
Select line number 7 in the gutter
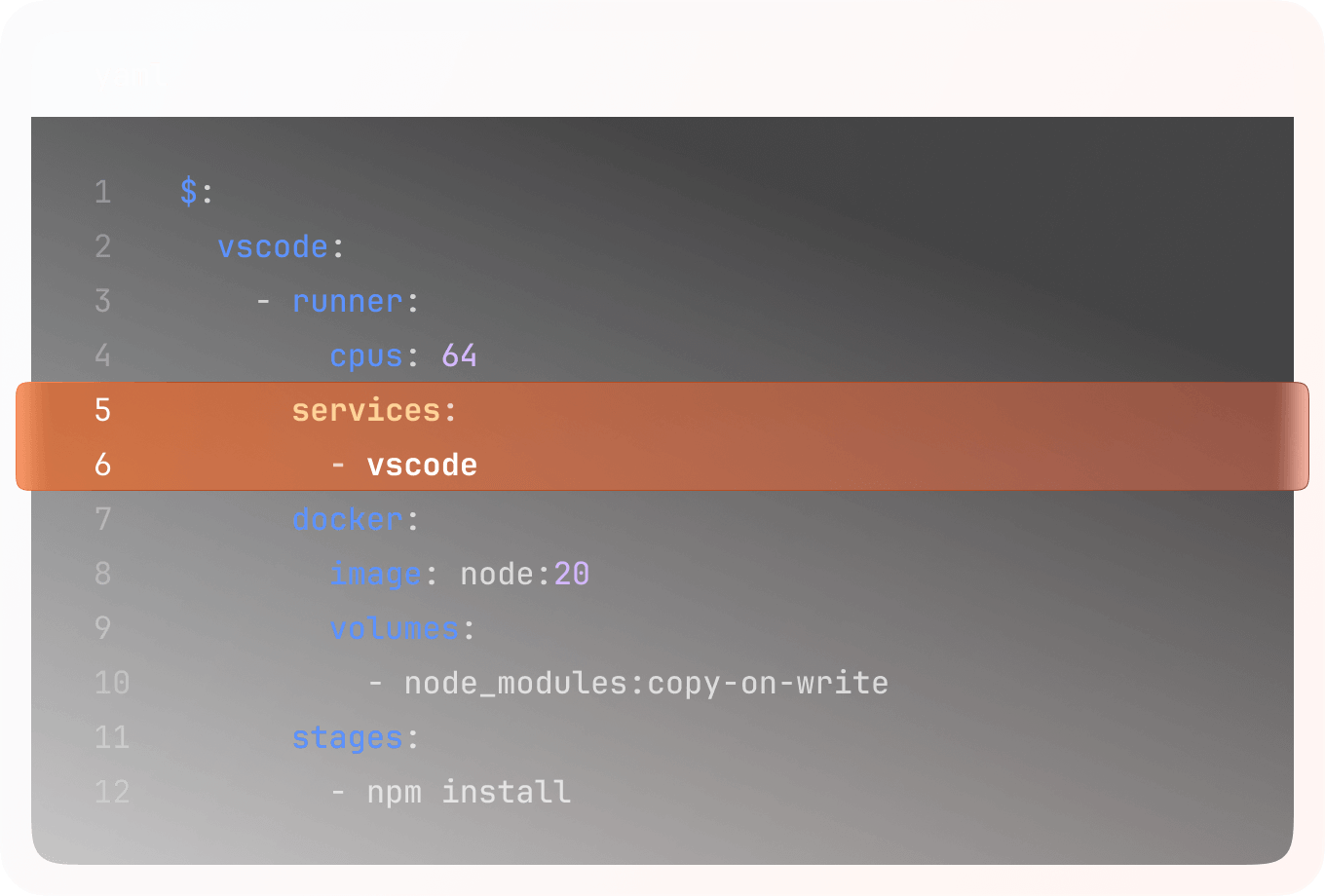point(103,519)
